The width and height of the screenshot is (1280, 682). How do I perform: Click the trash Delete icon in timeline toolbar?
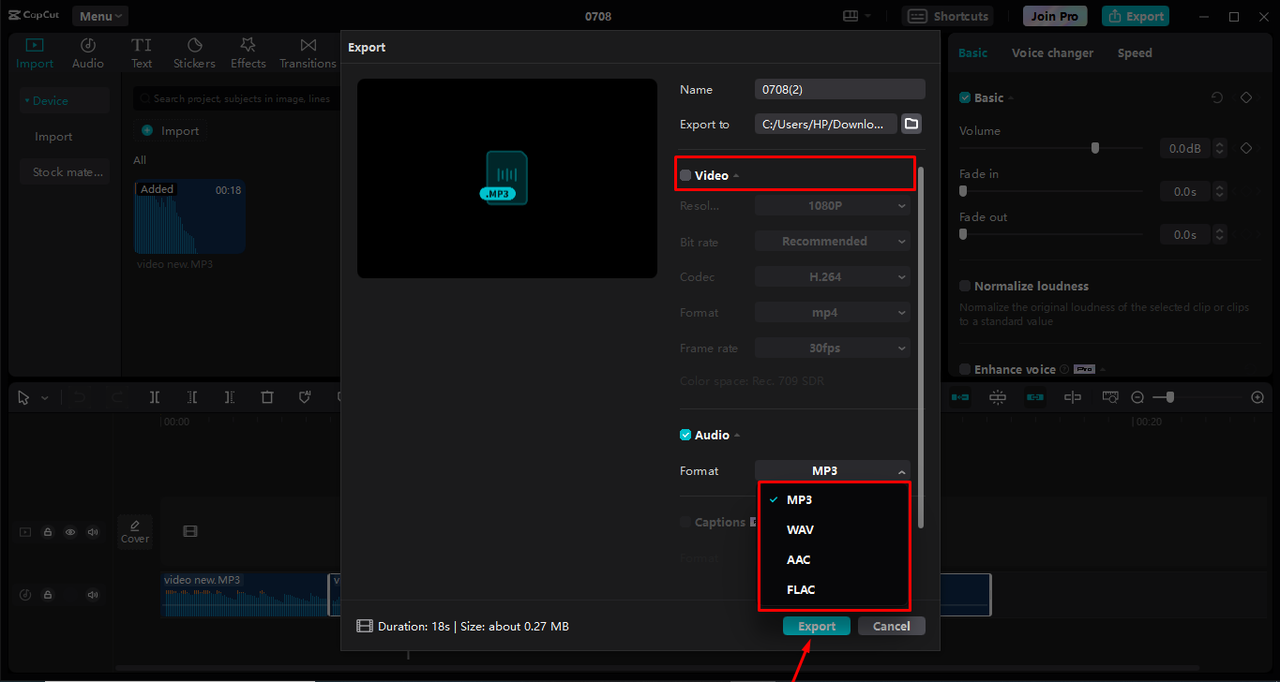point(267,397)
